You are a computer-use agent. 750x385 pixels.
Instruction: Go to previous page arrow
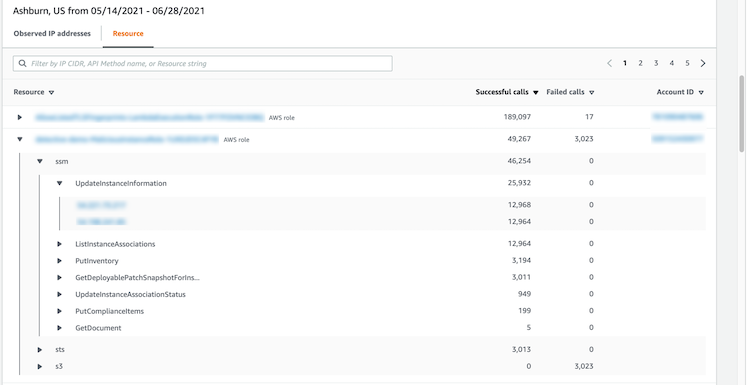(x=609, y=63)
